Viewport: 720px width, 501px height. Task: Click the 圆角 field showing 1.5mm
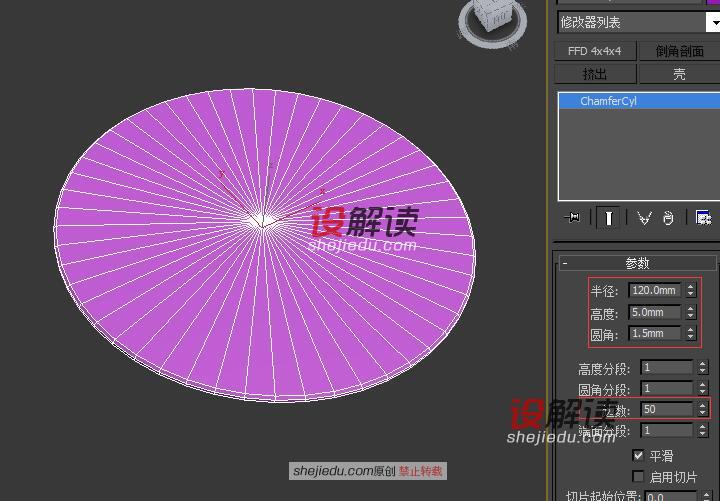pos(655,333)
